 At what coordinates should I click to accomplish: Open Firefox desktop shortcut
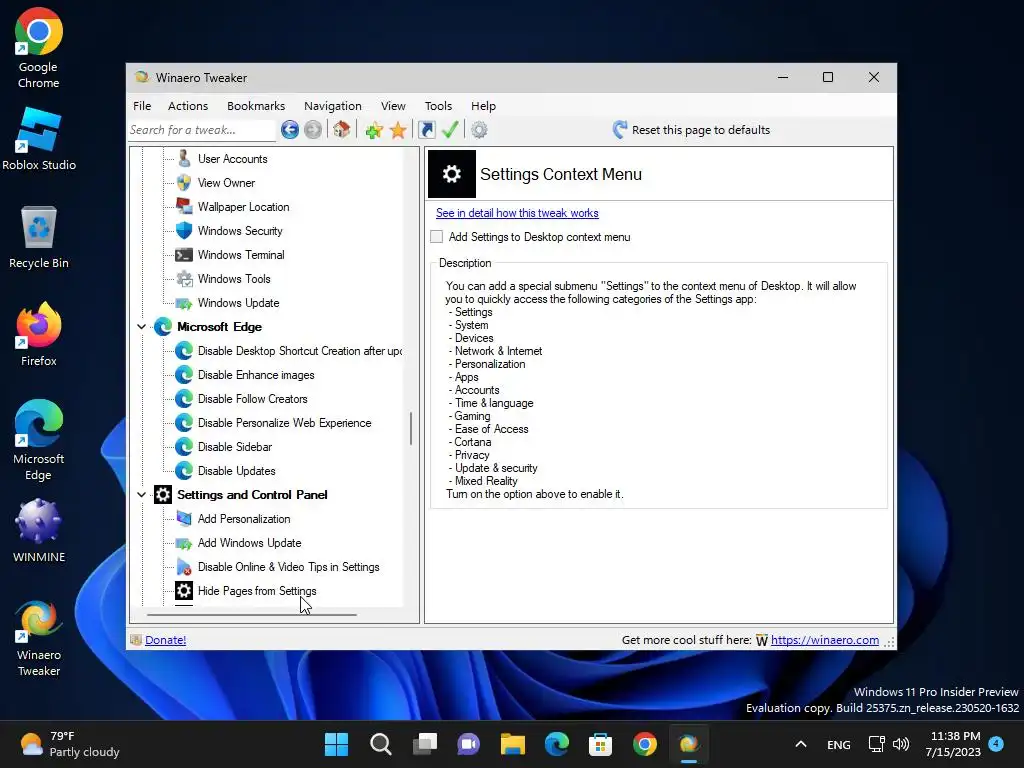39,334
